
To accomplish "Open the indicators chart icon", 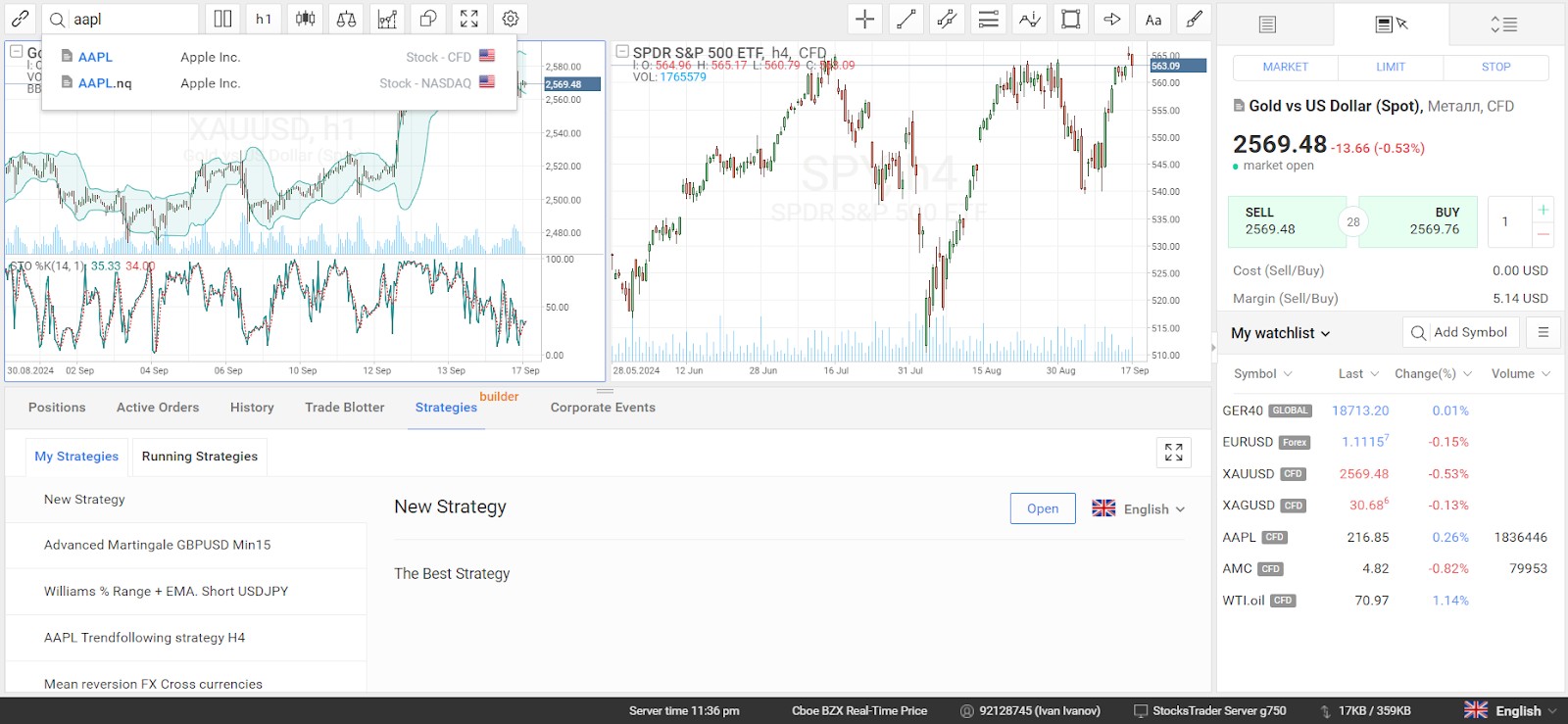I will (x=387, y=19).
